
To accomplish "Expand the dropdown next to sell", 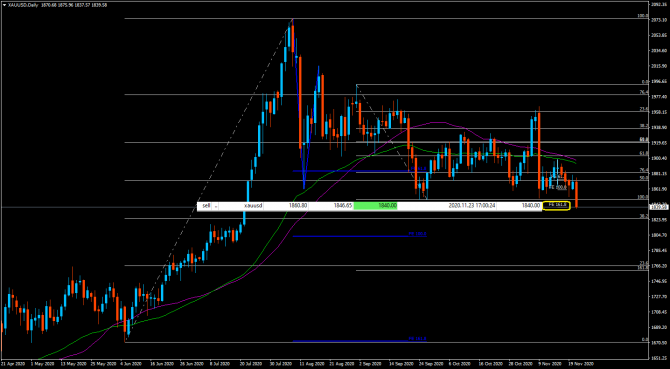I will [216, 206].
